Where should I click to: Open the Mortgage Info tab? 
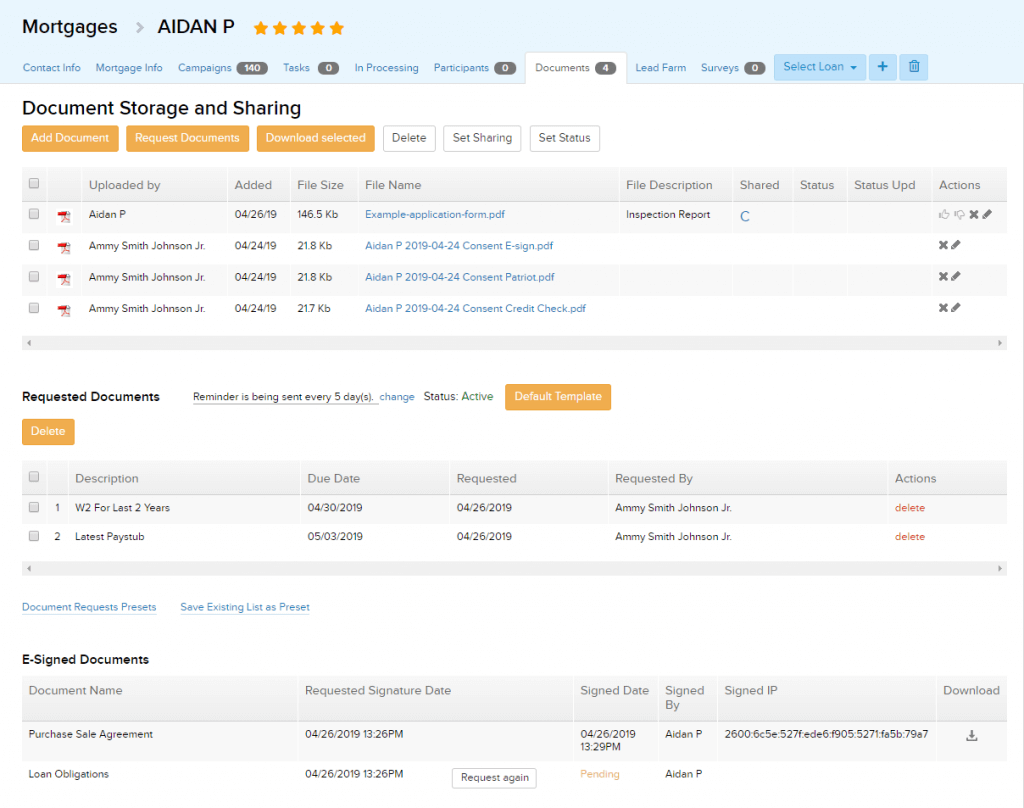129,68
